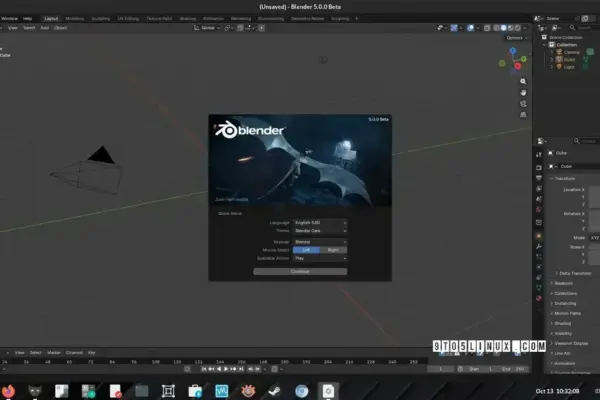This screenshot has width=600, height=400.
Task: Toggle use preview range clock icon
Action: (x=460, y=369)
